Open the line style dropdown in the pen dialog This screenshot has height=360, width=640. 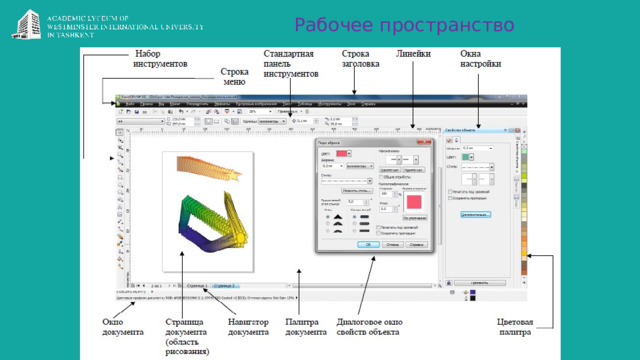[369, 181]
